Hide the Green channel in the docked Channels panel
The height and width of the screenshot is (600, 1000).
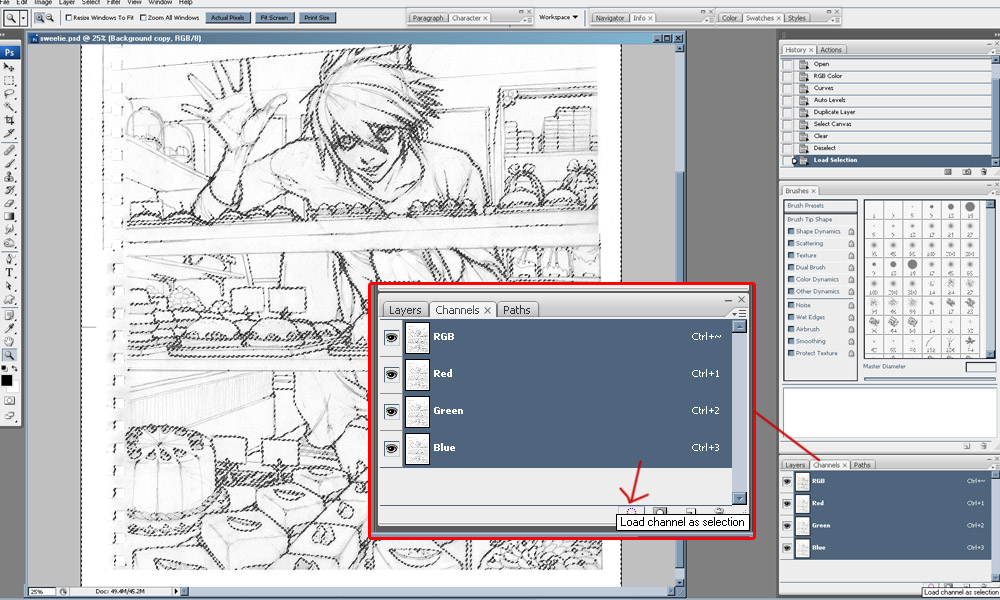[787, 525]
